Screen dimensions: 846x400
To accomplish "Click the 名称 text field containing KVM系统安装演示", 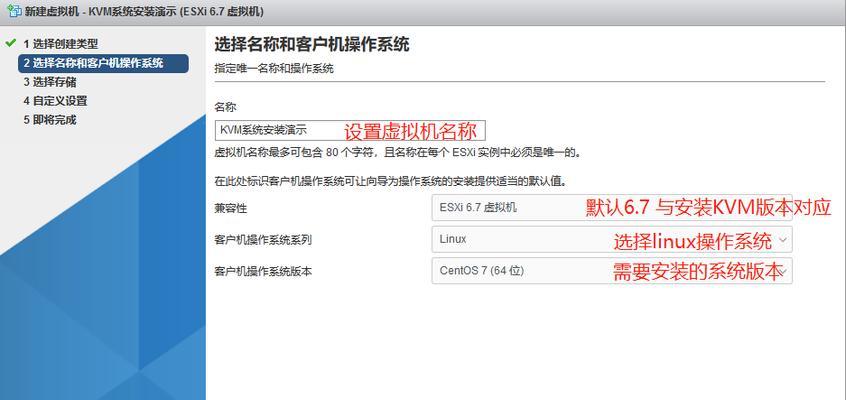I will point(350,131).
